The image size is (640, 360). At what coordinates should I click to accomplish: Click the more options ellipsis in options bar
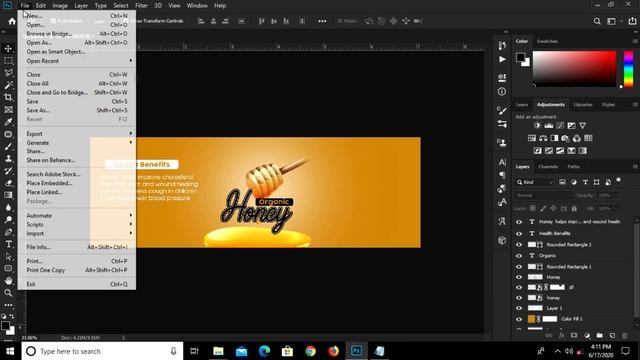(x=322, y=21)
